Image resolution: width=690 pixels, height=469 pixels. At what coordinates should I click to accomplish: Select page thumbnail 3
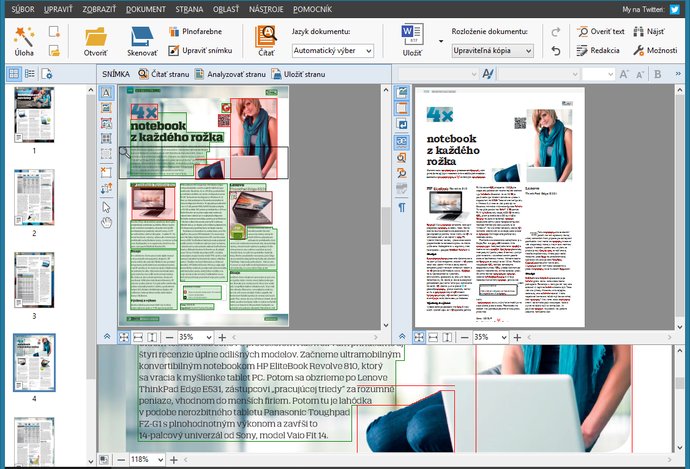[x=34, y=280]
